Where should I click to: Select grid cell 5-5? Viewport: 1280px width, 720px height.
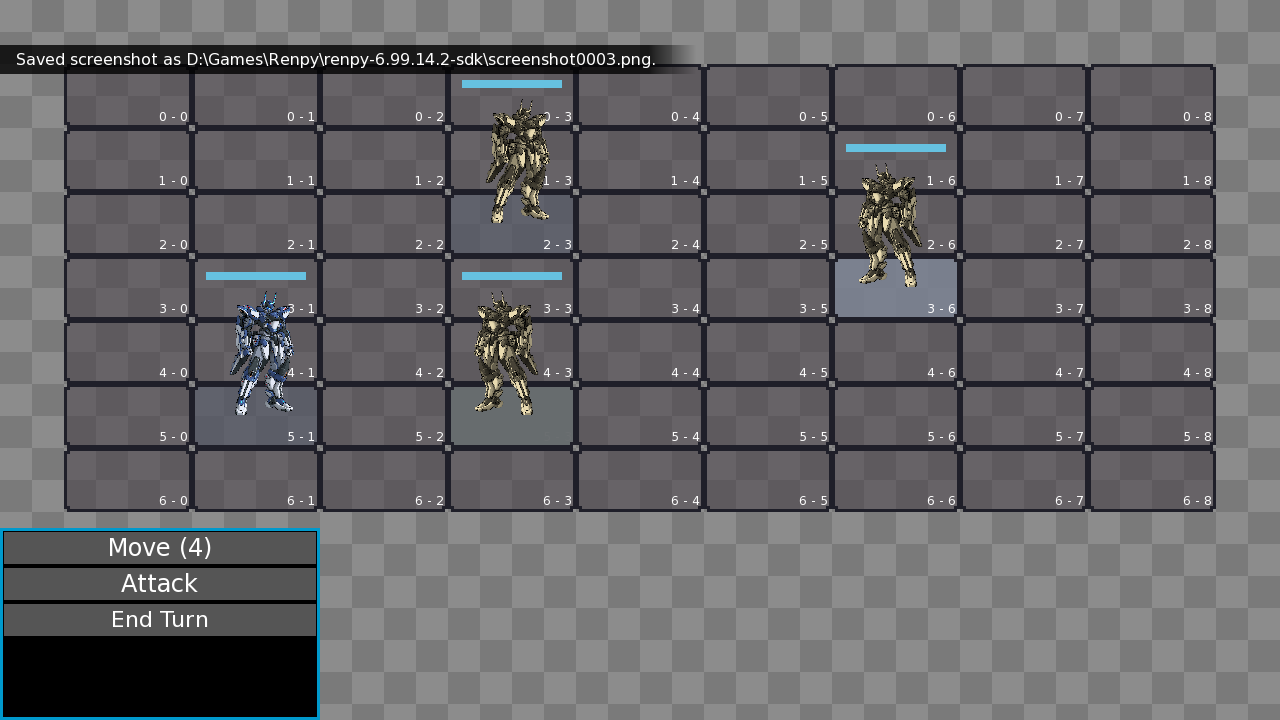coord(768,416)
